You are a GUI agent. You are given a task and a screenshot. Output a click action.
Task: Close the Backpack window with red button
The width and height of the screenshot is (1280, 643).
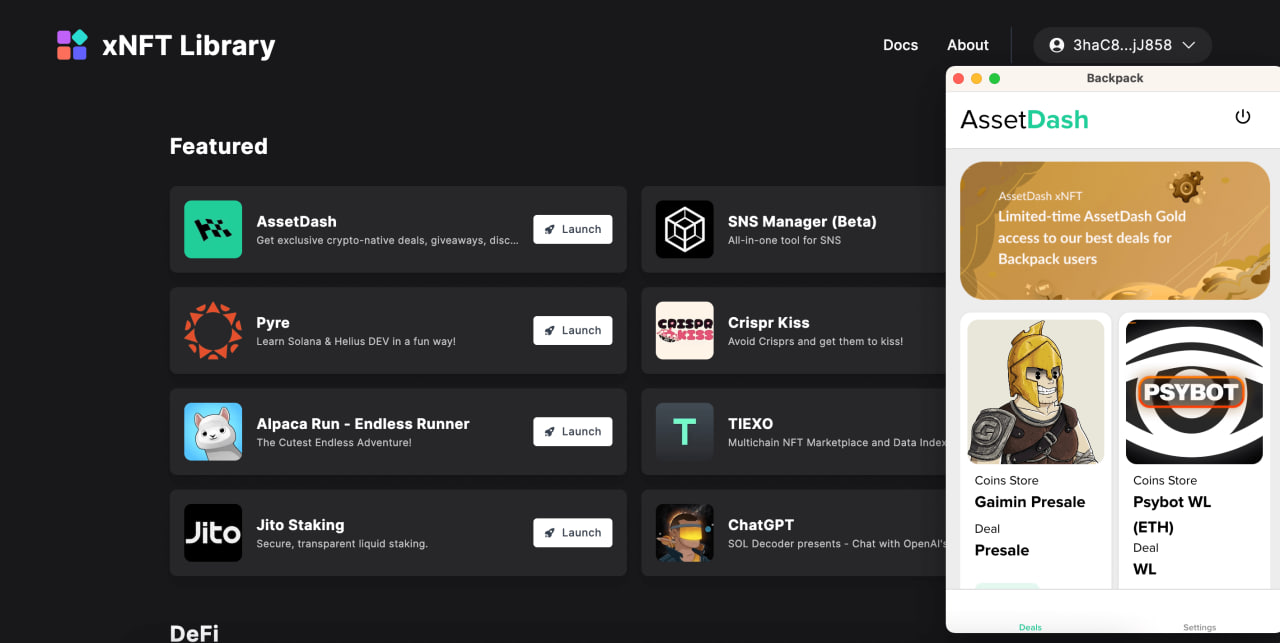click(959, 78)
